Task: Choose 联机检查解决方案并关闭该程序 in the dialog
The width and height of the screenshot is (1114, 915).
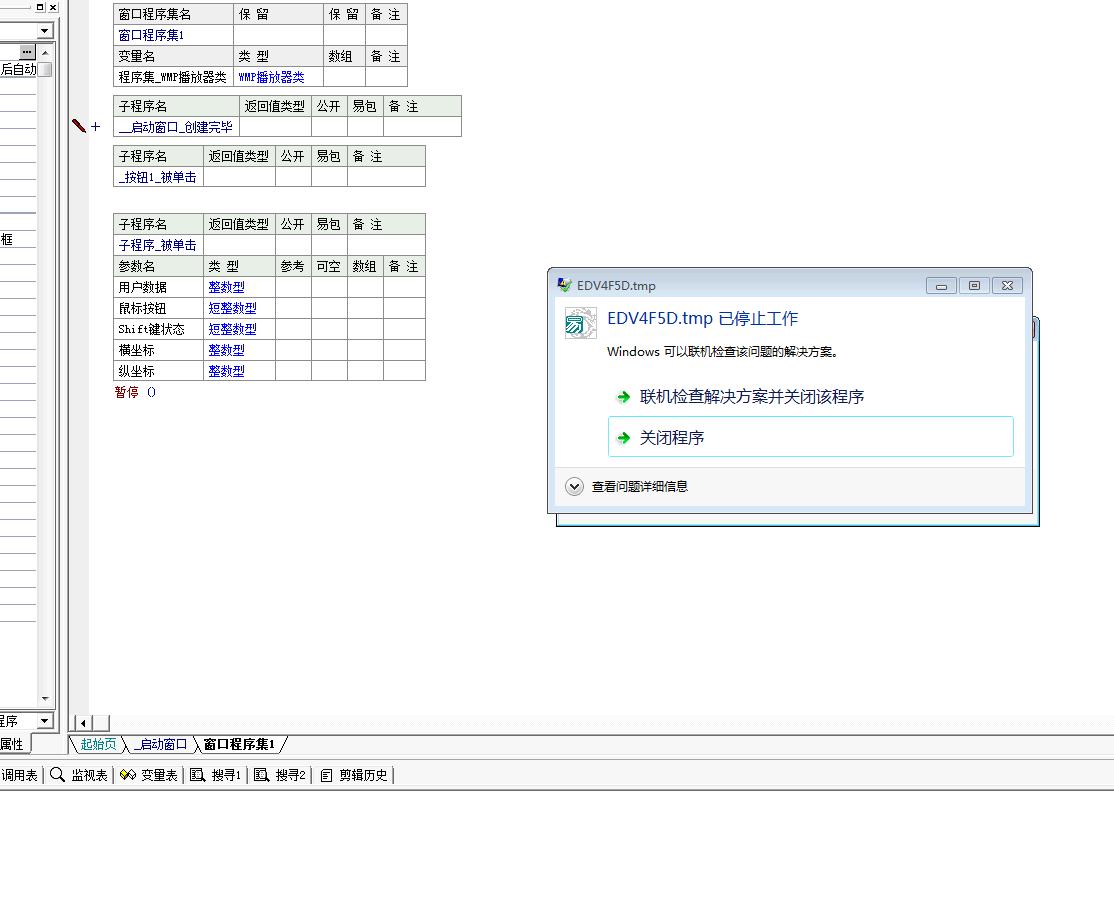Action: coord(751,397)
